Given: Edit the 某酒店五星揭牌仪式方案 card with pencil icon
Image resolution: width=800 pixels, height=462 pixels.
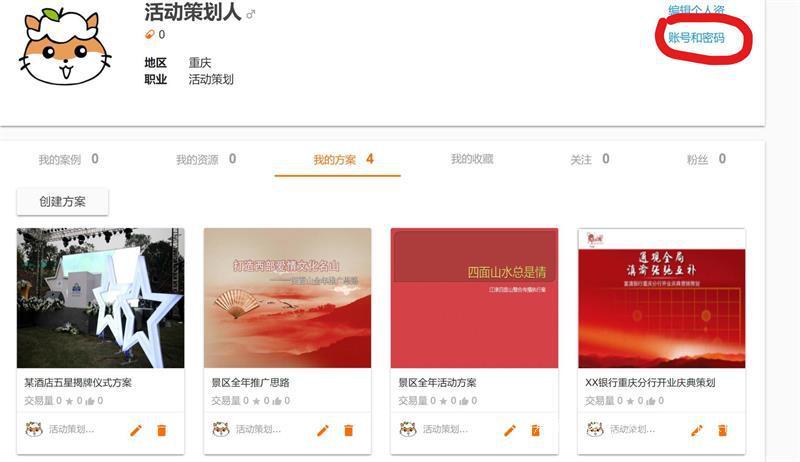Looking at the screenshot, I should click(x=136, y=430).
